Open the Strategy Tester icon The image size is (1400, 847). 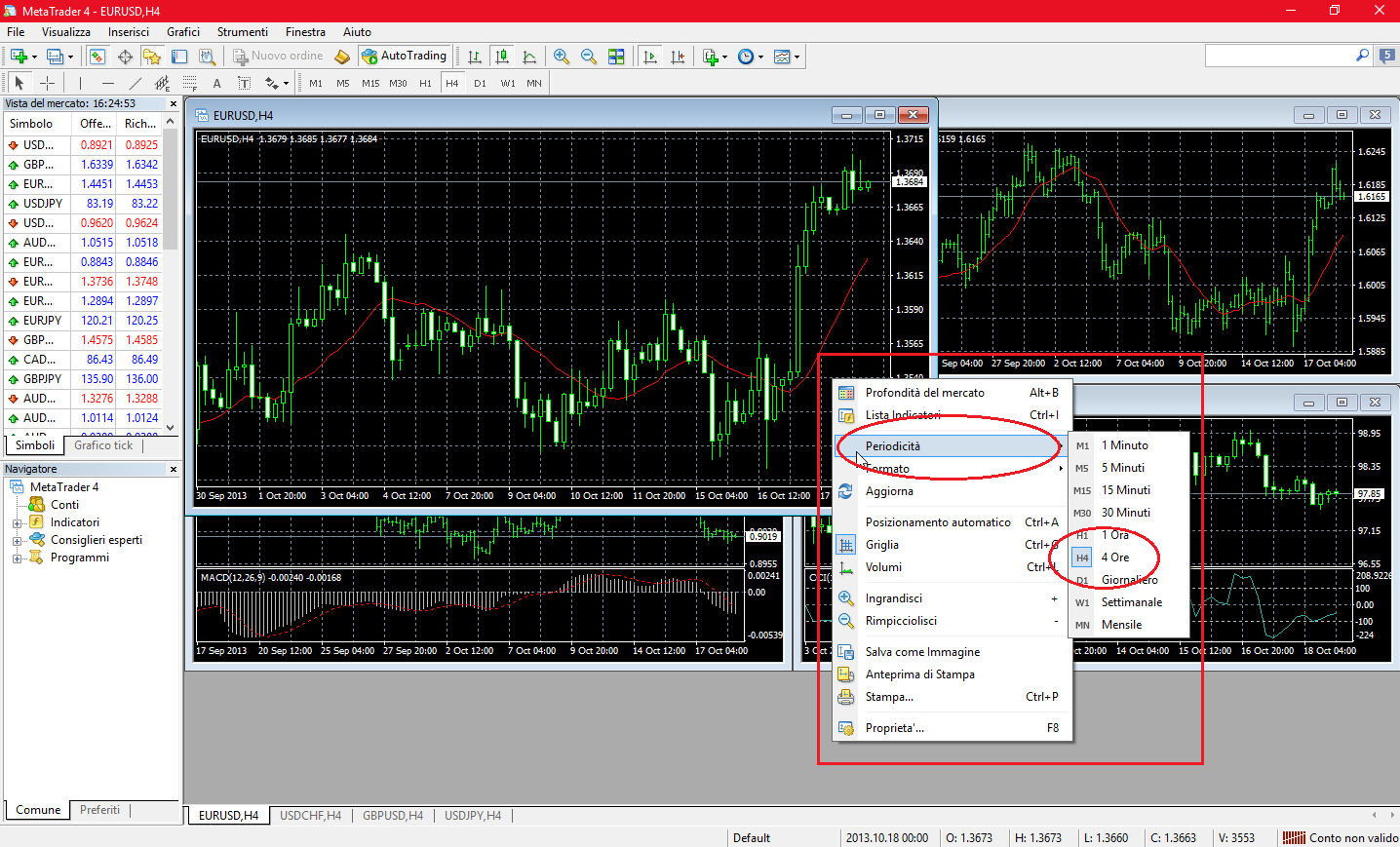tap(207, 57)
